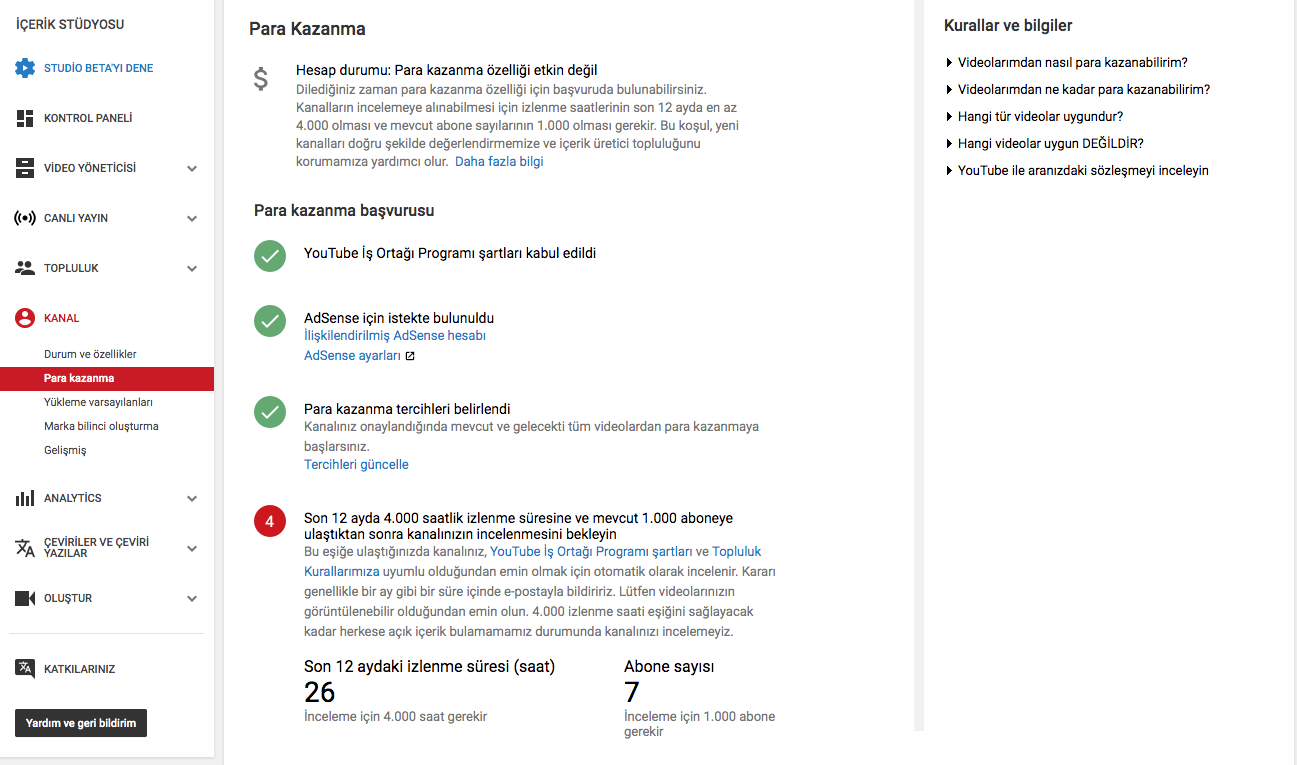Image resolution: width=1297 pixels, height=765 pixels.
Task: Expand the Çeviriler ve Çeviri Yazılar chevron
Action: tap(192, 548)
